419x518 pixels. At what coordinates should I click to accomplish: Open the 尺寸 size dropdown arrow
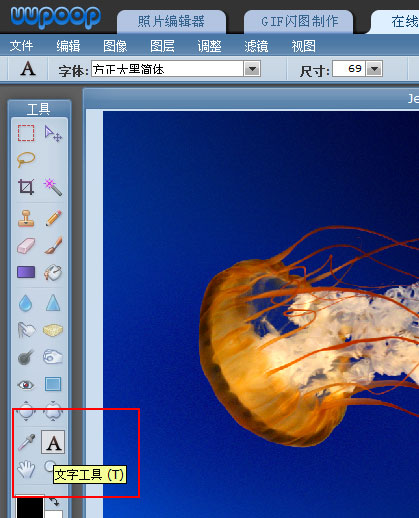coord(374,69)
